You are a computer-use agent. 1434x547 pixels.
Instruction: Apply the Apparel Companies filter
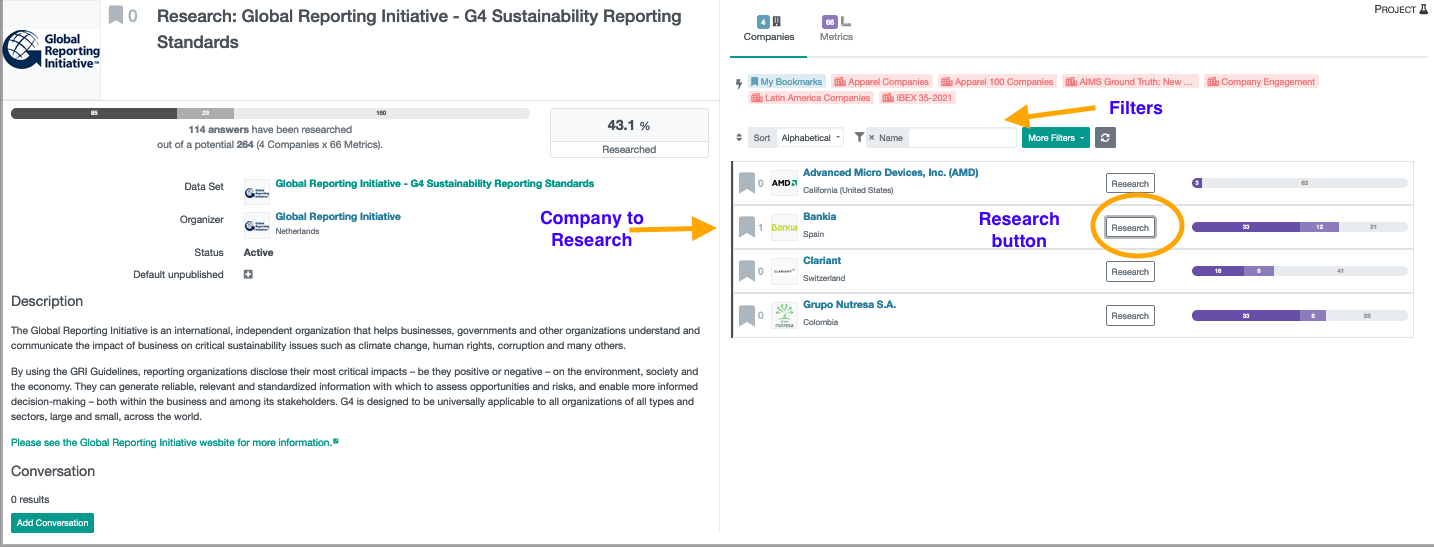click(x=882, y=82)
